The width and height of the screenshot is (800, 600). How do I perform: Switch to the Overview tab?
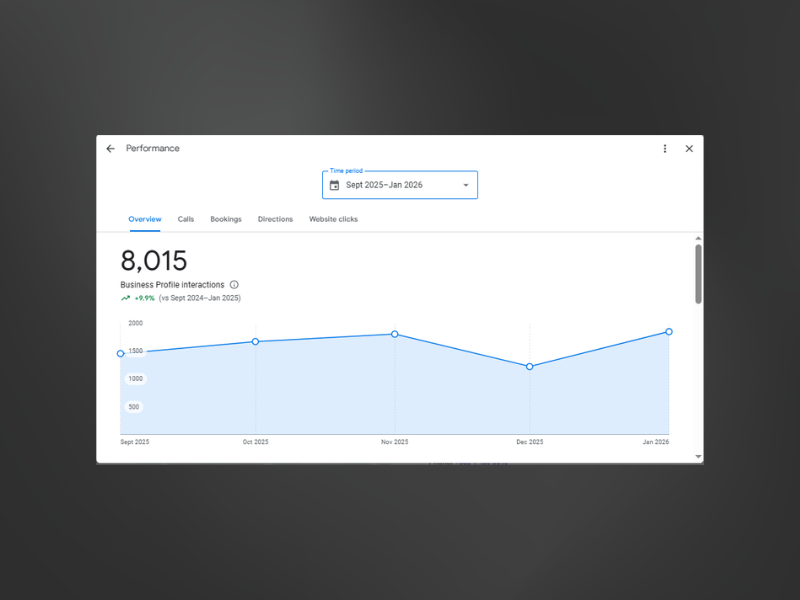tap(145, 219)
